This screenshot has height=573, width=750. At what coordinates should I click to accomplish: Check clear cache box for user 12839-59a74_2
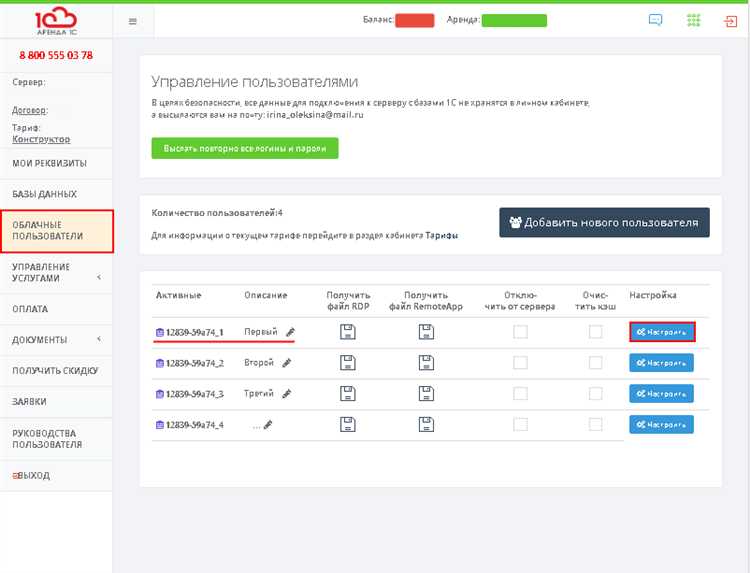coord(596,363)
